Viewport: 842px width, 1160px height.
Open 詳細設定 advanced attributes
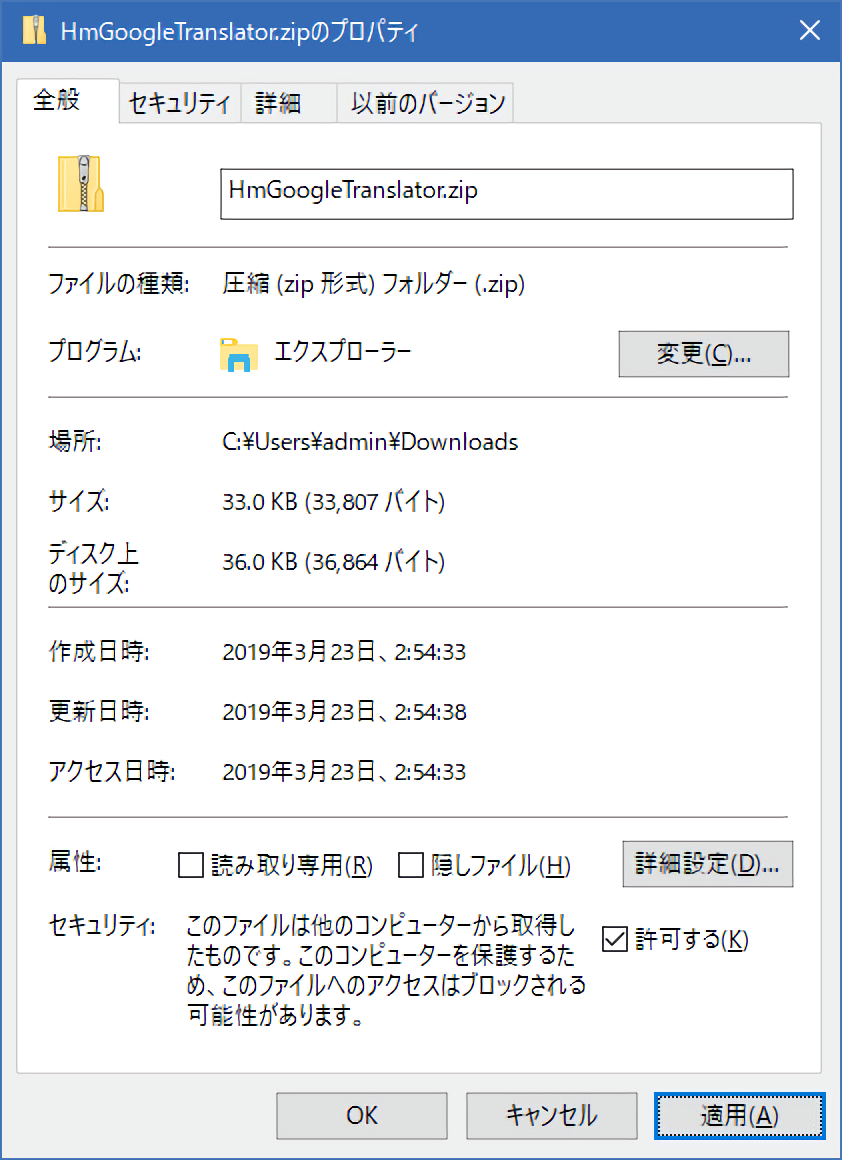point(707,864)
